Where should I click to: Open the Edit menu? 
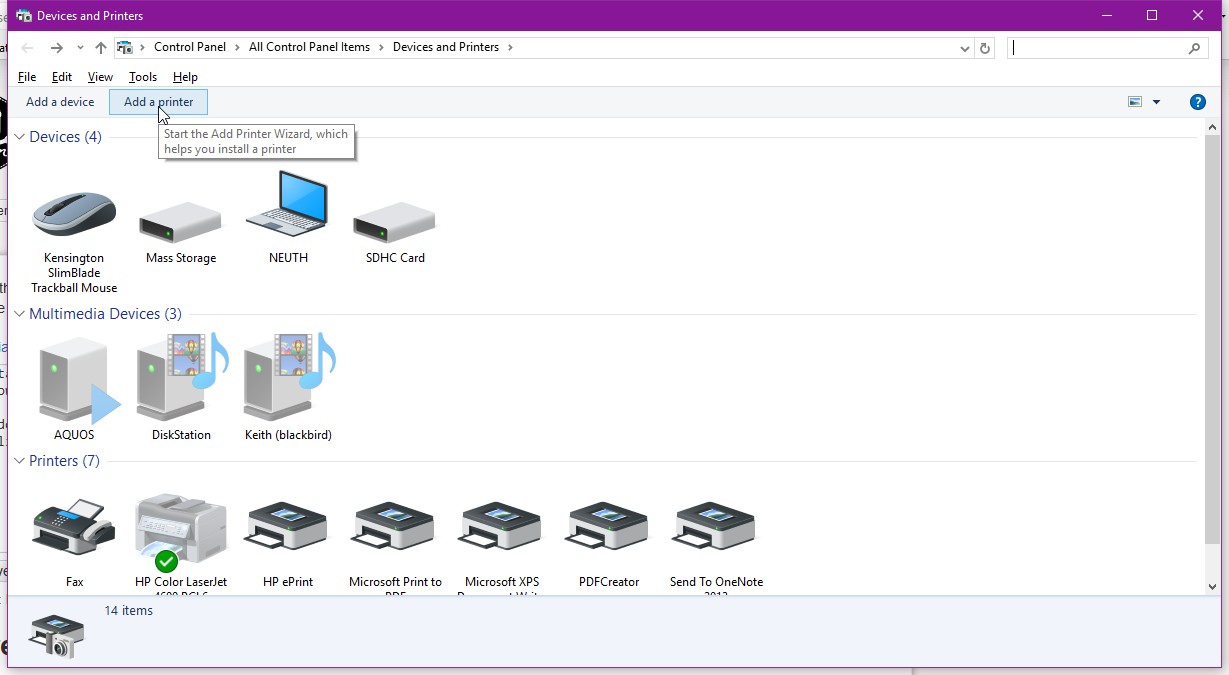pos(62,77)
